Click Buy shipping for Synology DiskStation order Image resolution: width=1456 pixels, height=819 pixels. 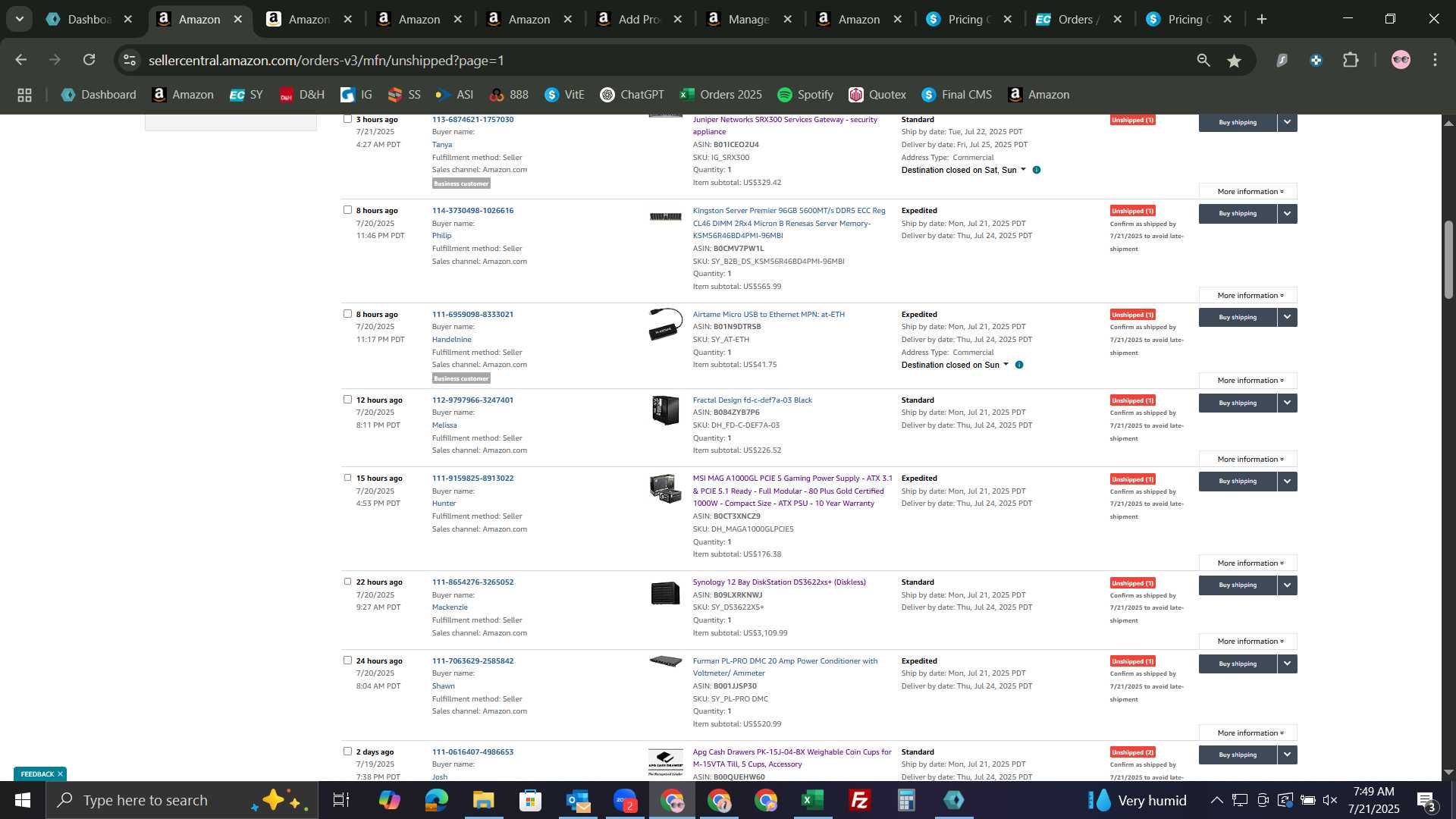pyautogui.click(x=1238, y=585)
